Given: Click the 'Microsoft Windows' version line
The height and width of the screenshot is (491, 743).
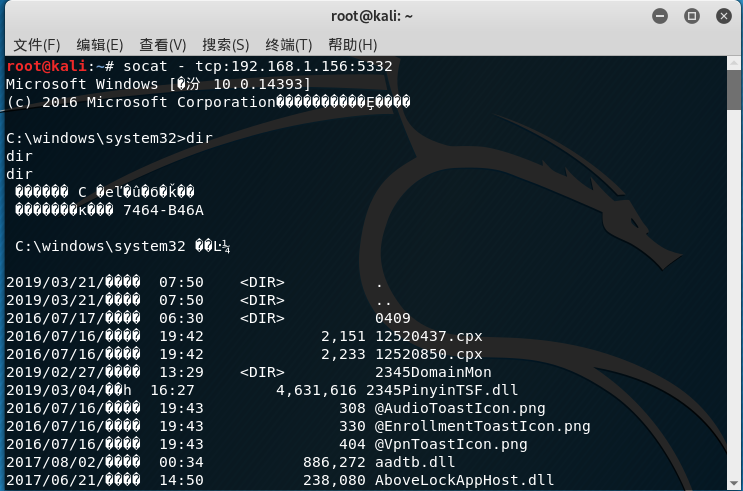Looking at the screenshot, I should click(x=158, y=84).
